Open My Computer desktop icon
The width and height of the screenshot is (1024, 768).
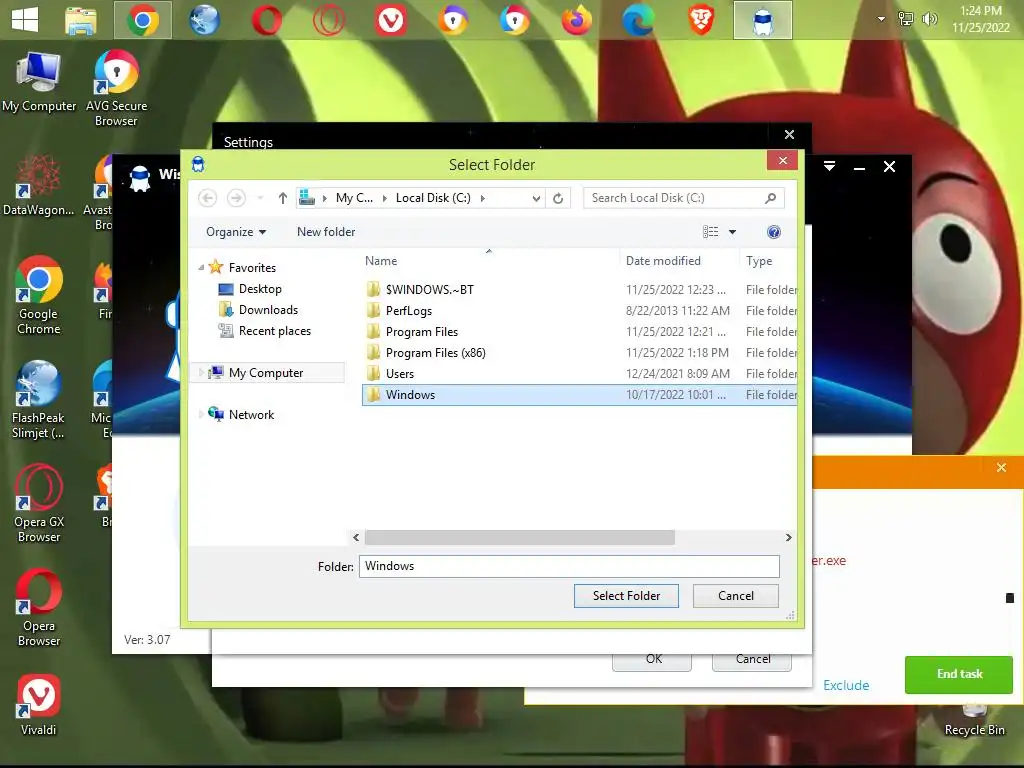[39, 82]
